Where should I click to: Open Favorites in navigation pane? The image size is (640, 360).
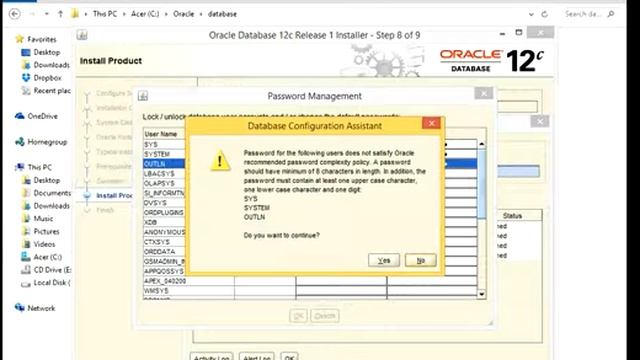pyautogui.click(x=36, y=39)
